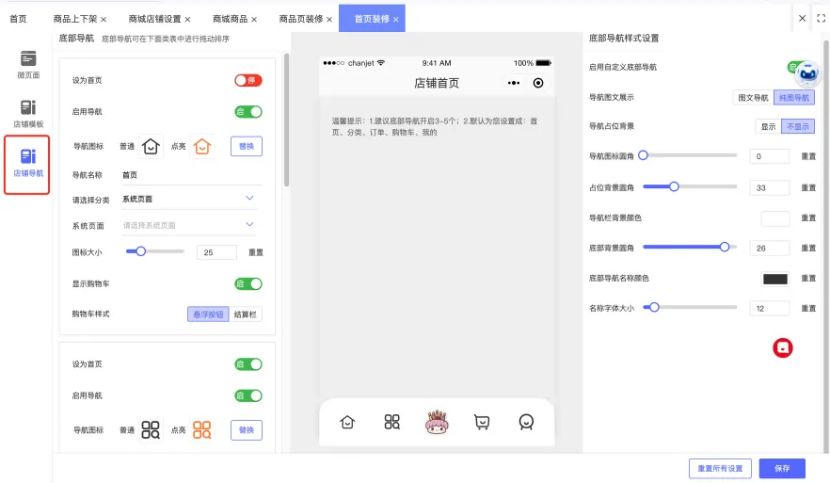The height and width of the screenshot is (483, 830).
Task: Click the cartoon avatar in center of navbar
Action: click(x=437, y=422)
